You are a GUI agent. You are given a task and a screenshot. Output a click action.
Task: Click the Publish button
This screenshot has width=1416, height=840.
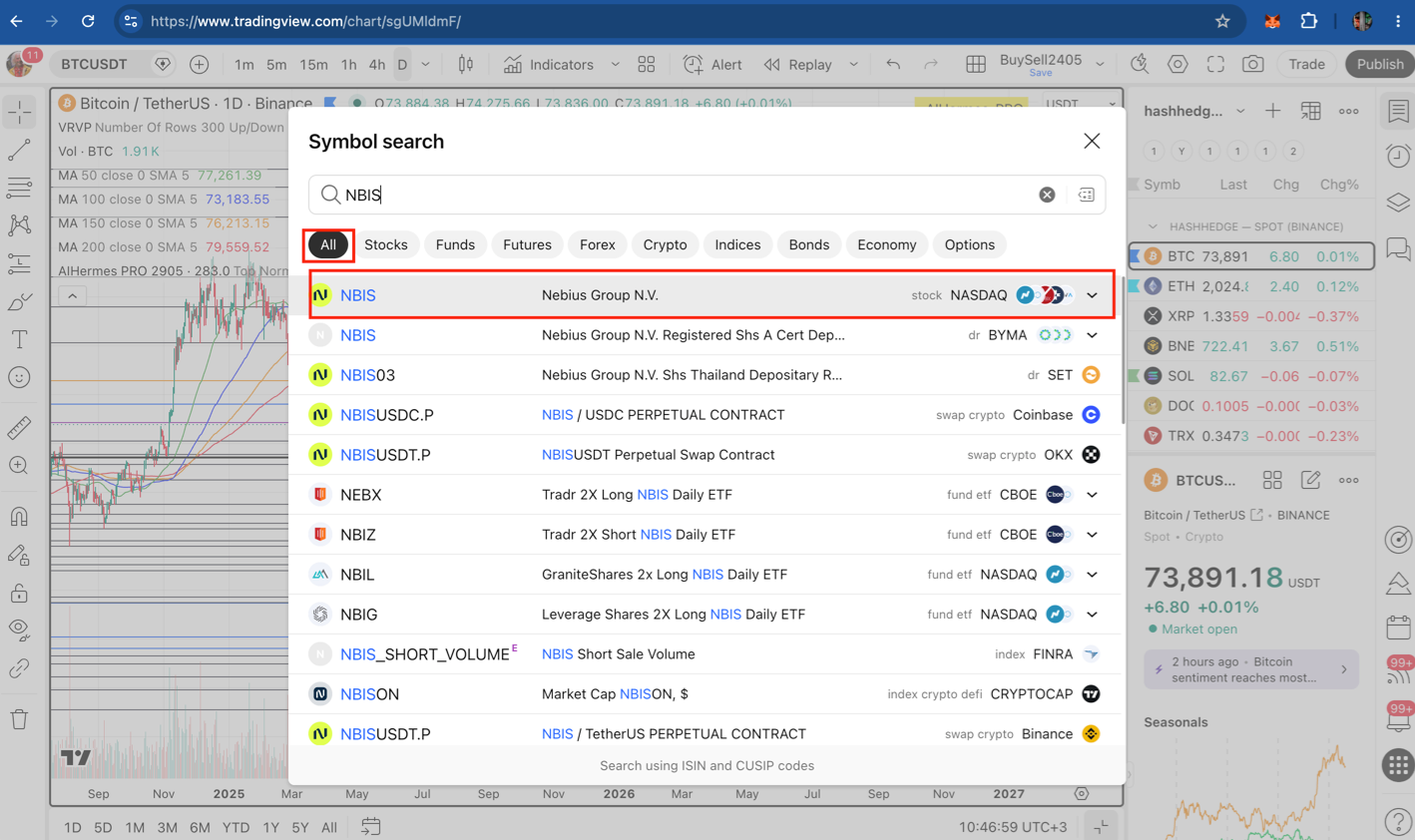pyautogui.click(x=1380, y=65)
